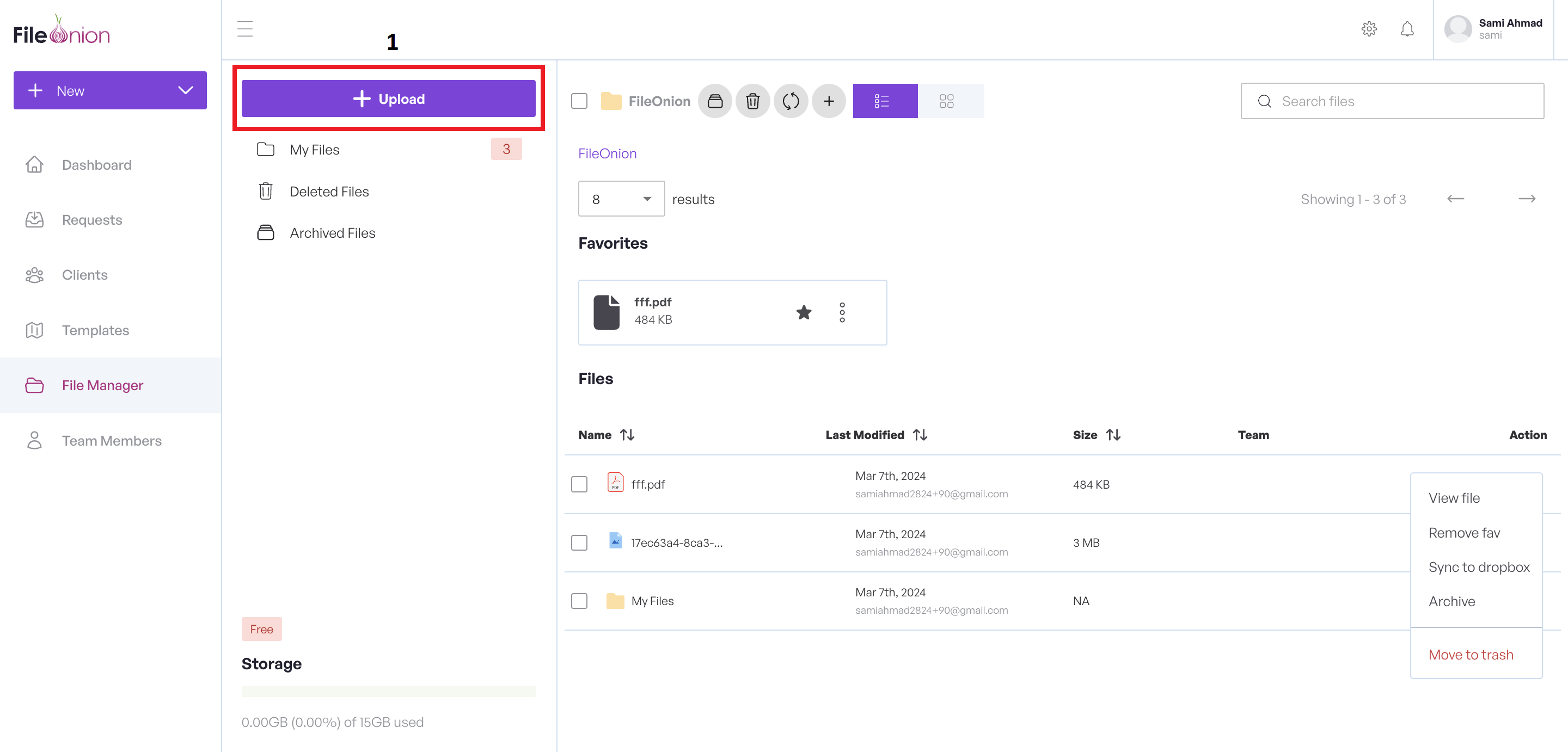Check the fff.pdf row checkbox
Image resolution: width=1568 pixels, height=752 pixels.
click(x=579, y=484)
